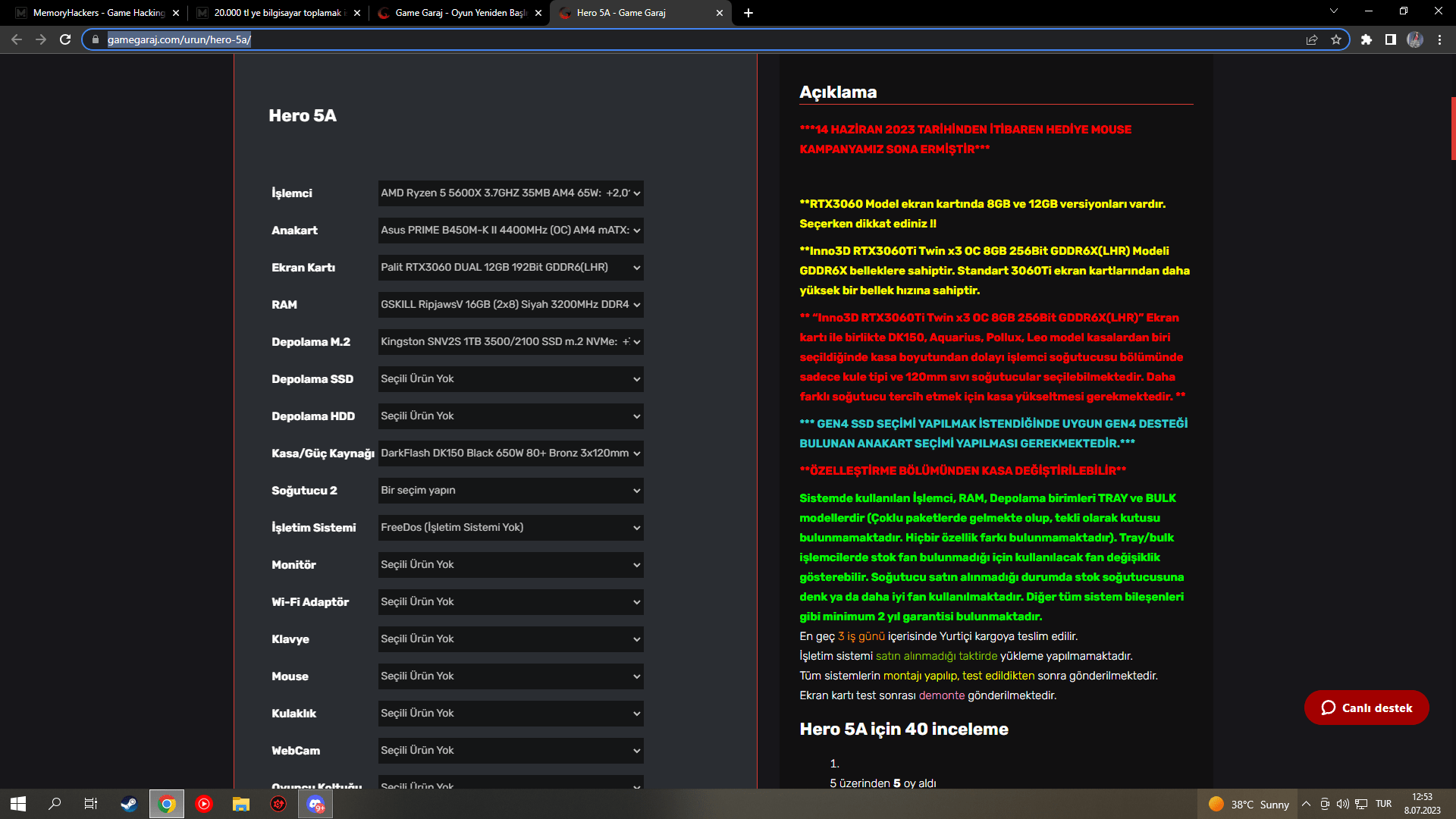Open the Windows Start menu
The height and width of the screenshot is (819, 1456).
coord(18,804)
